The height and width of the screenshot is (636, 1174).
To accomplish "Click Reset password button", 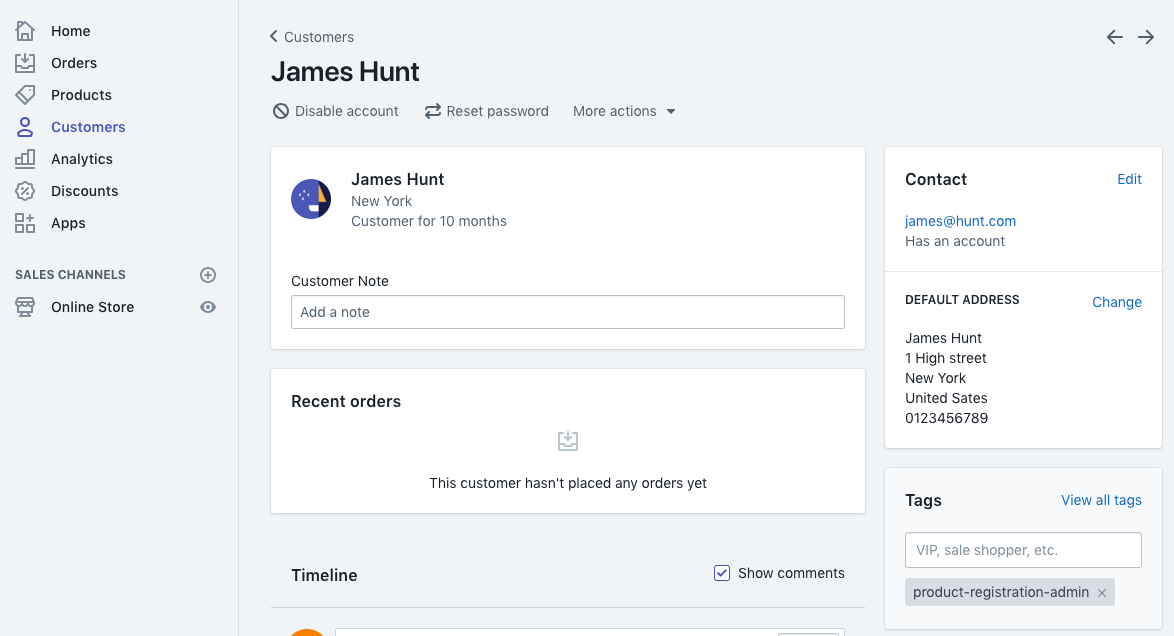I will click(x=487, y=111).
